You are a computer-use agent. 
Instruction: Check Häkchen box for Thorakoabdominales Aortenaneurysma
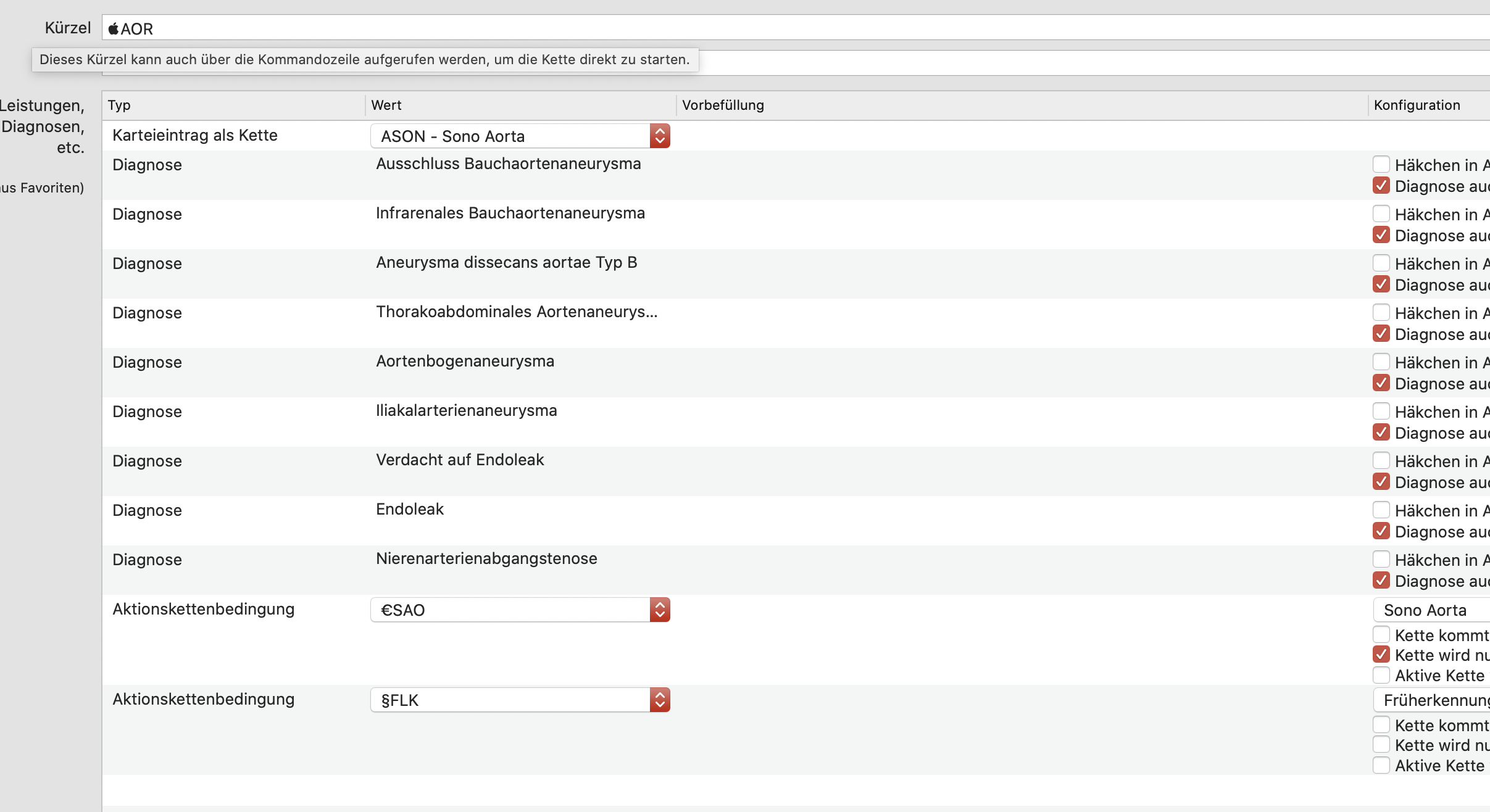tap(1381, 313)
